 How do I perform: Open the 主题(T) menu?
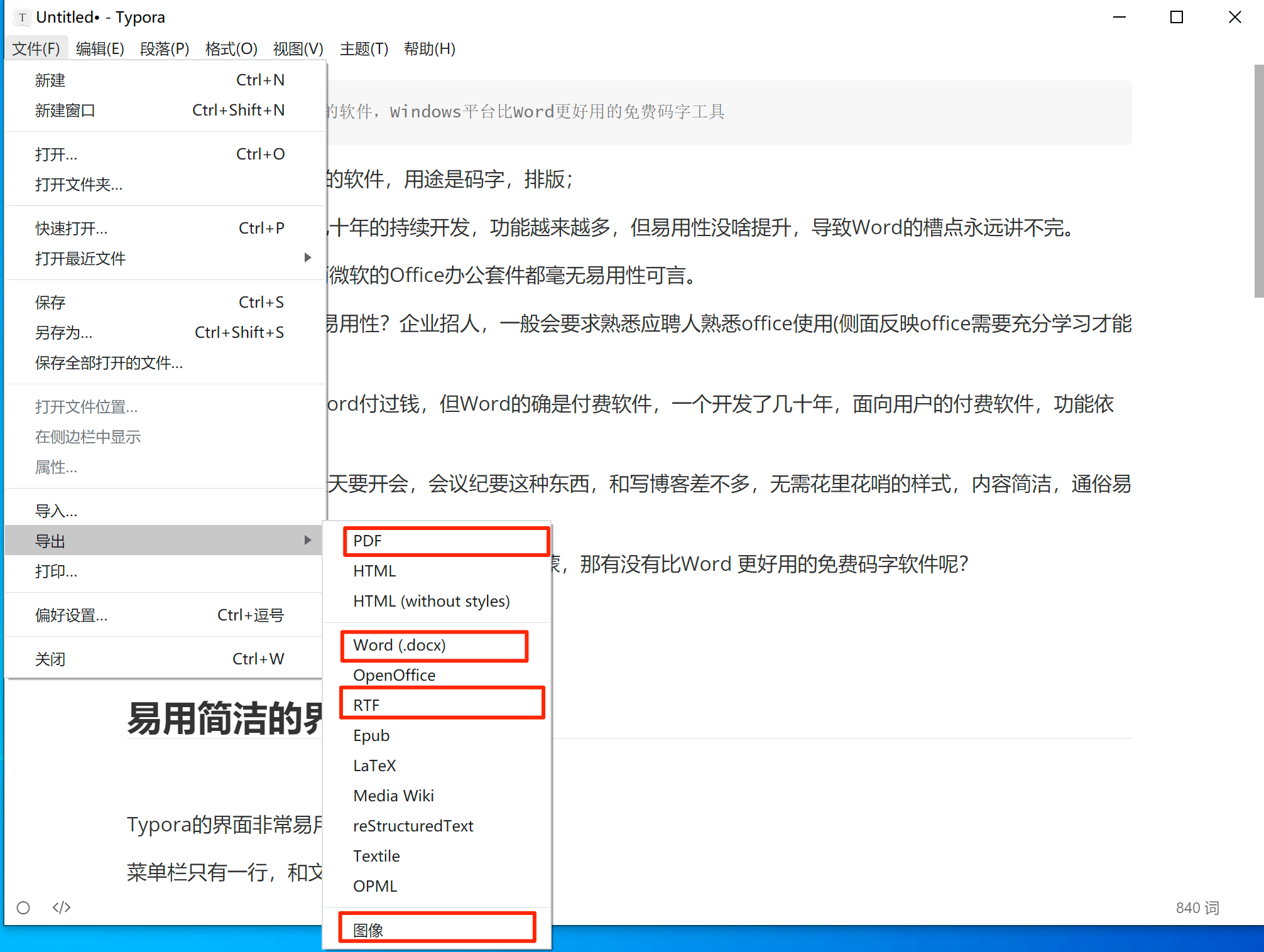(x=364, y=48)
